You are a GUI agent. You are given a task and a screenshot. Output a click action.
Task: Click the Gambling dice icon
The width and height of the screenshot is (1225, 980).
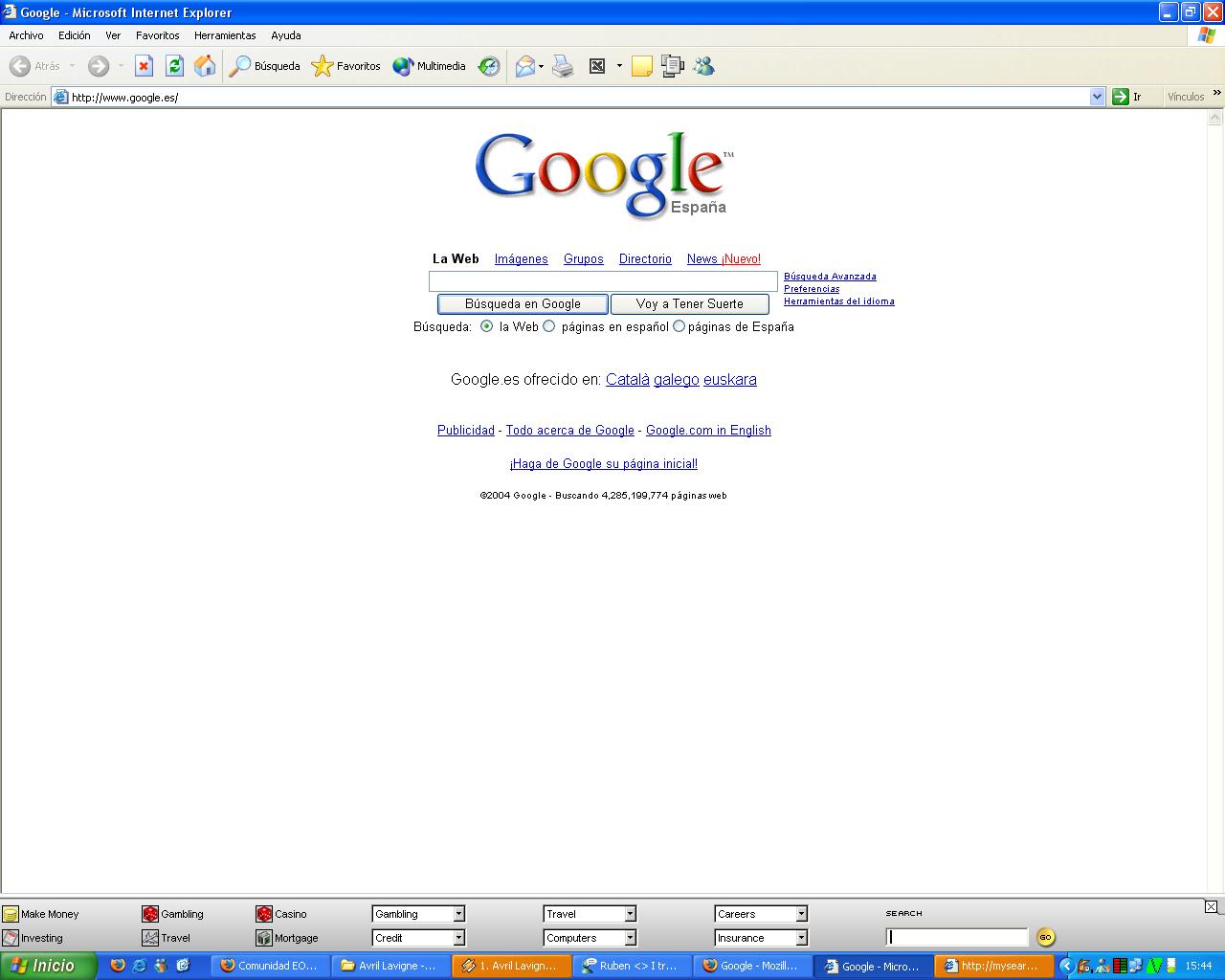click(150, 914)
